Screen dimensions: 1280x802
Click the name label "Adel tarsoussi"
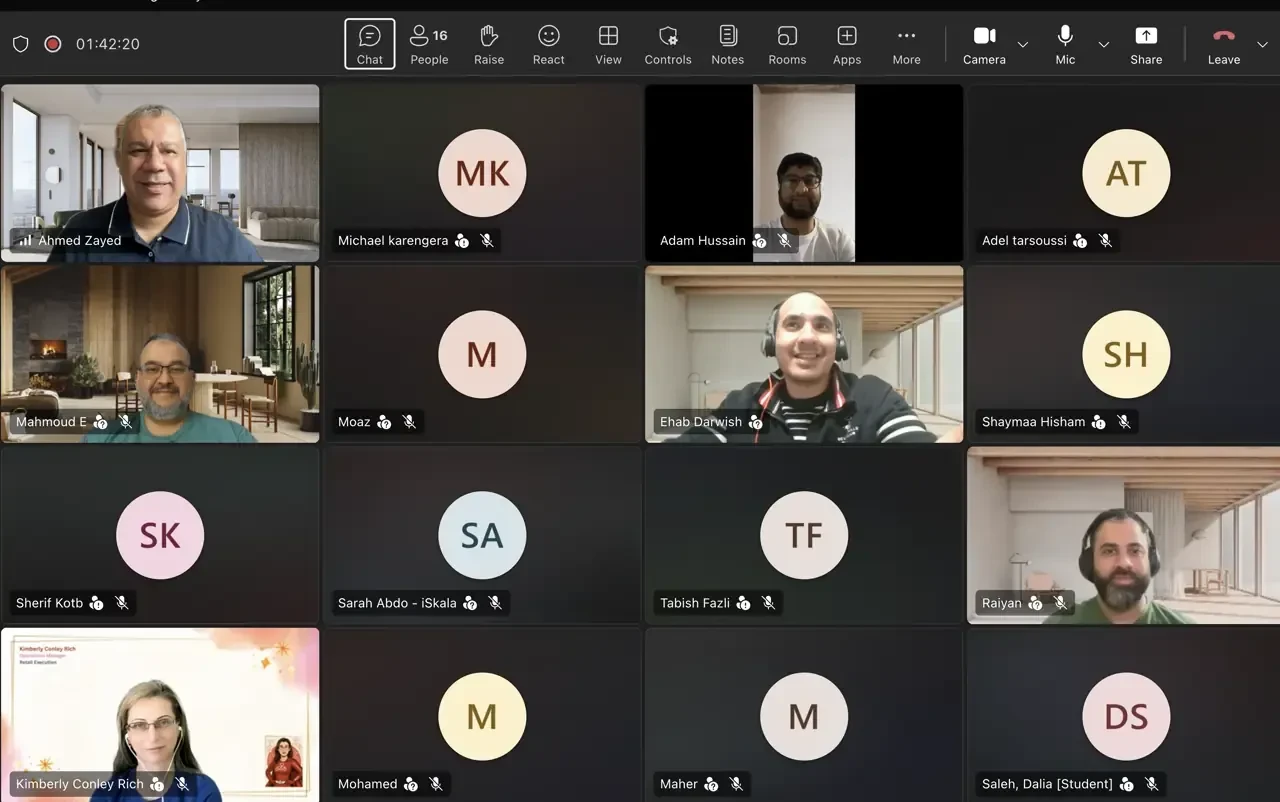1024,241
